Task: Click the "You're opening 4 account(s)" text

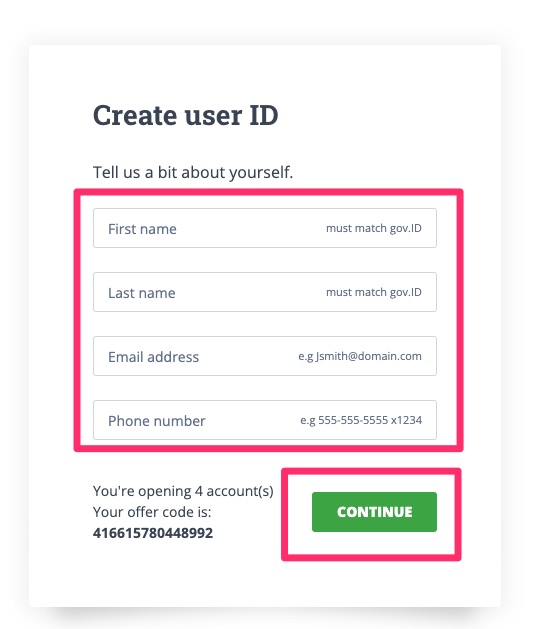Action: coord(183,491)
